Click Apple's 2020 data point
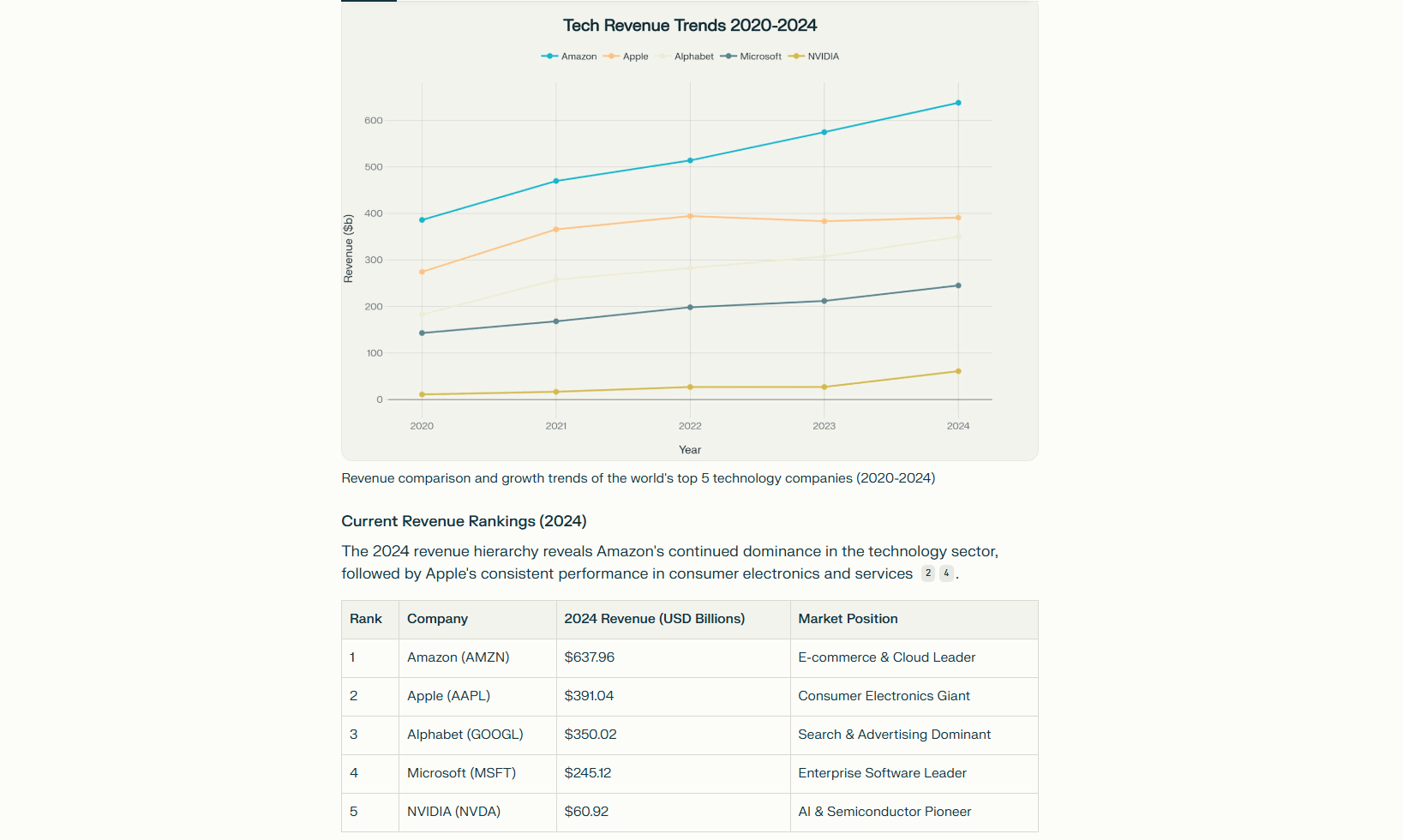The height and width of the screenshot is (840, 1403). pos(422,272)
